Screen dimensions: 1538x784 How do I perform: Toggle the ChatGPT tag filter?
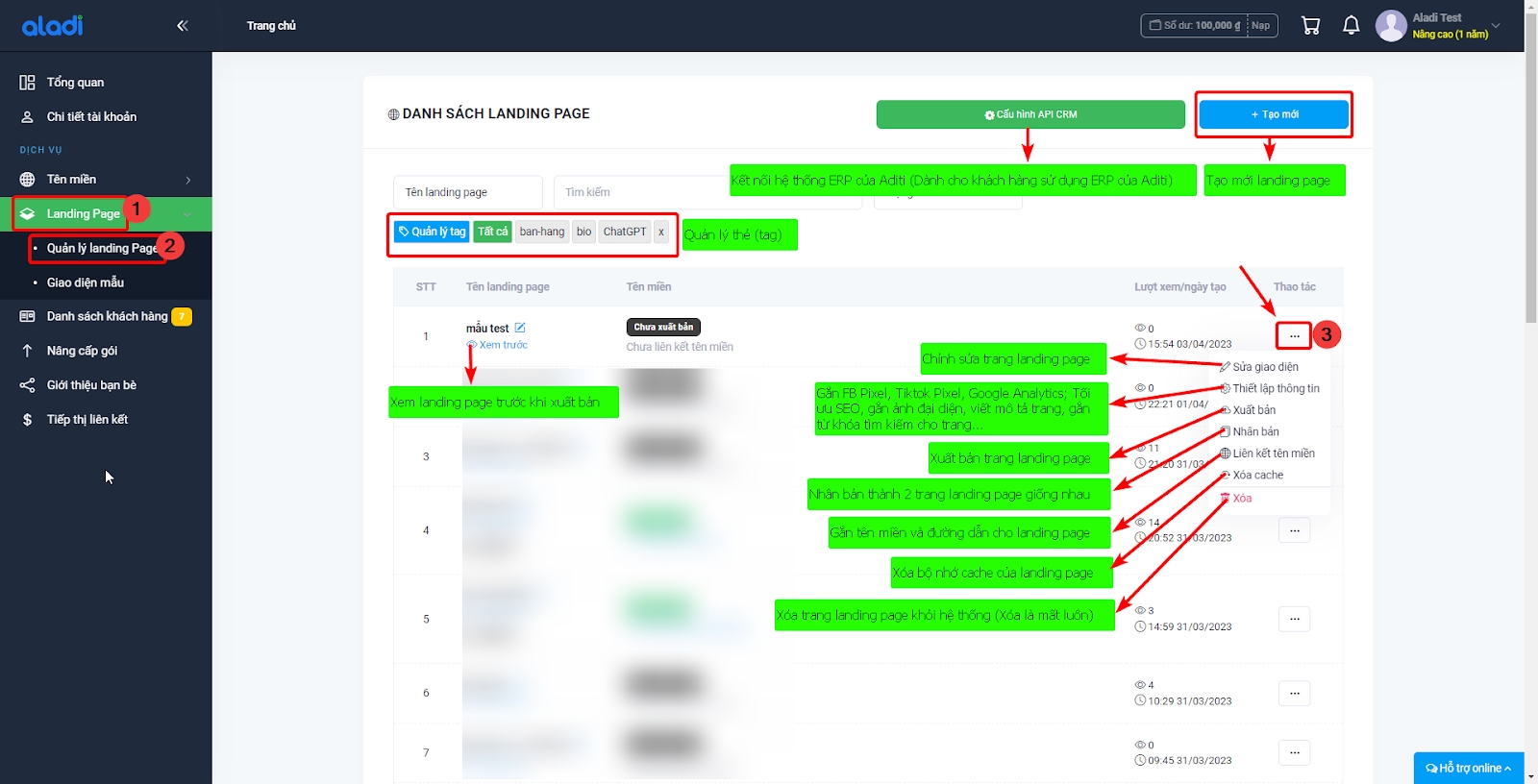point(625,232)
